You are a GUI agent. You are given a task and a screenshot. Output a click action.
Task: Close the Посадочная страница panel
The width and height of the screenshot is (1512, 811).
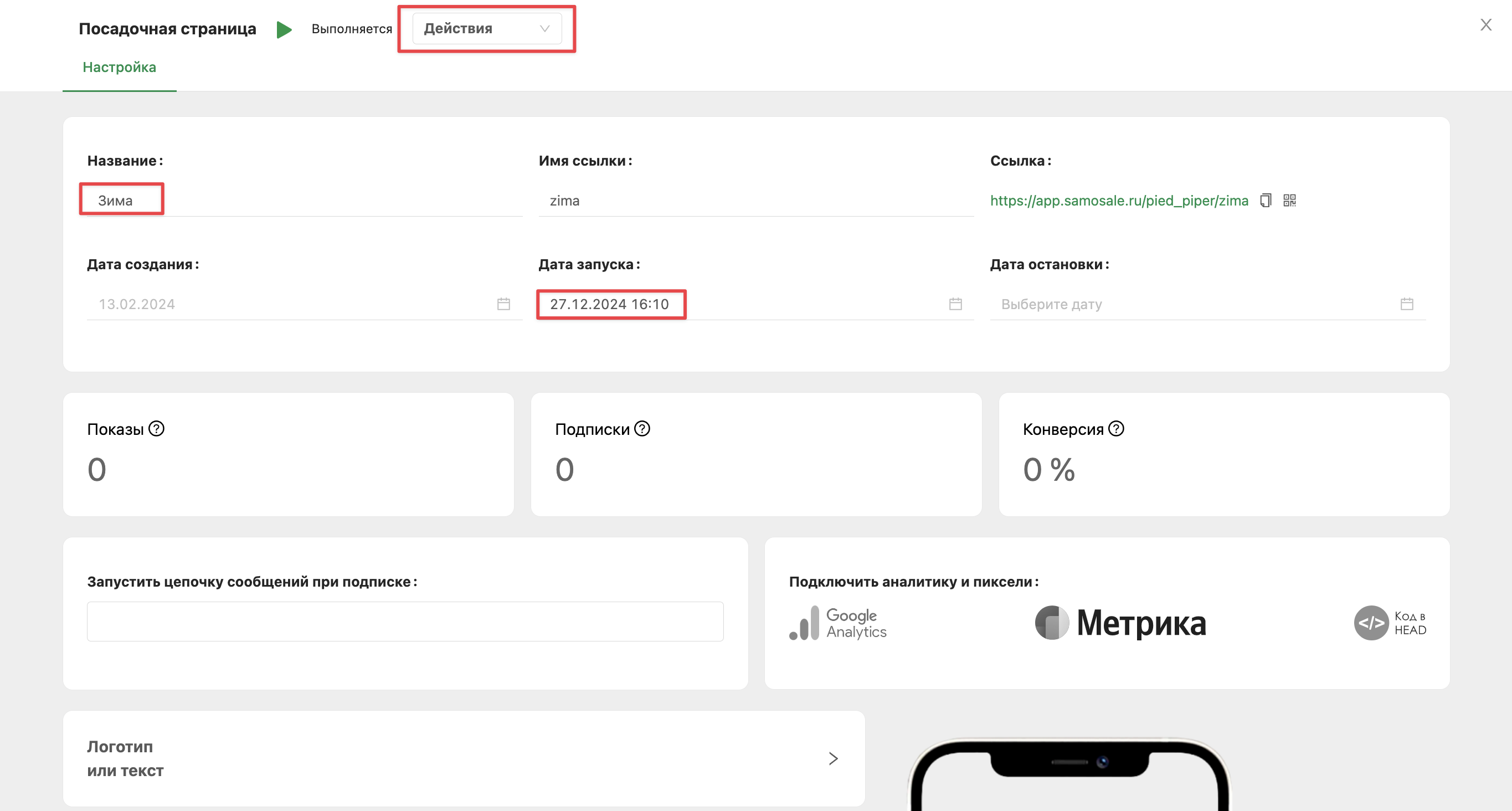pos(1485,25)
